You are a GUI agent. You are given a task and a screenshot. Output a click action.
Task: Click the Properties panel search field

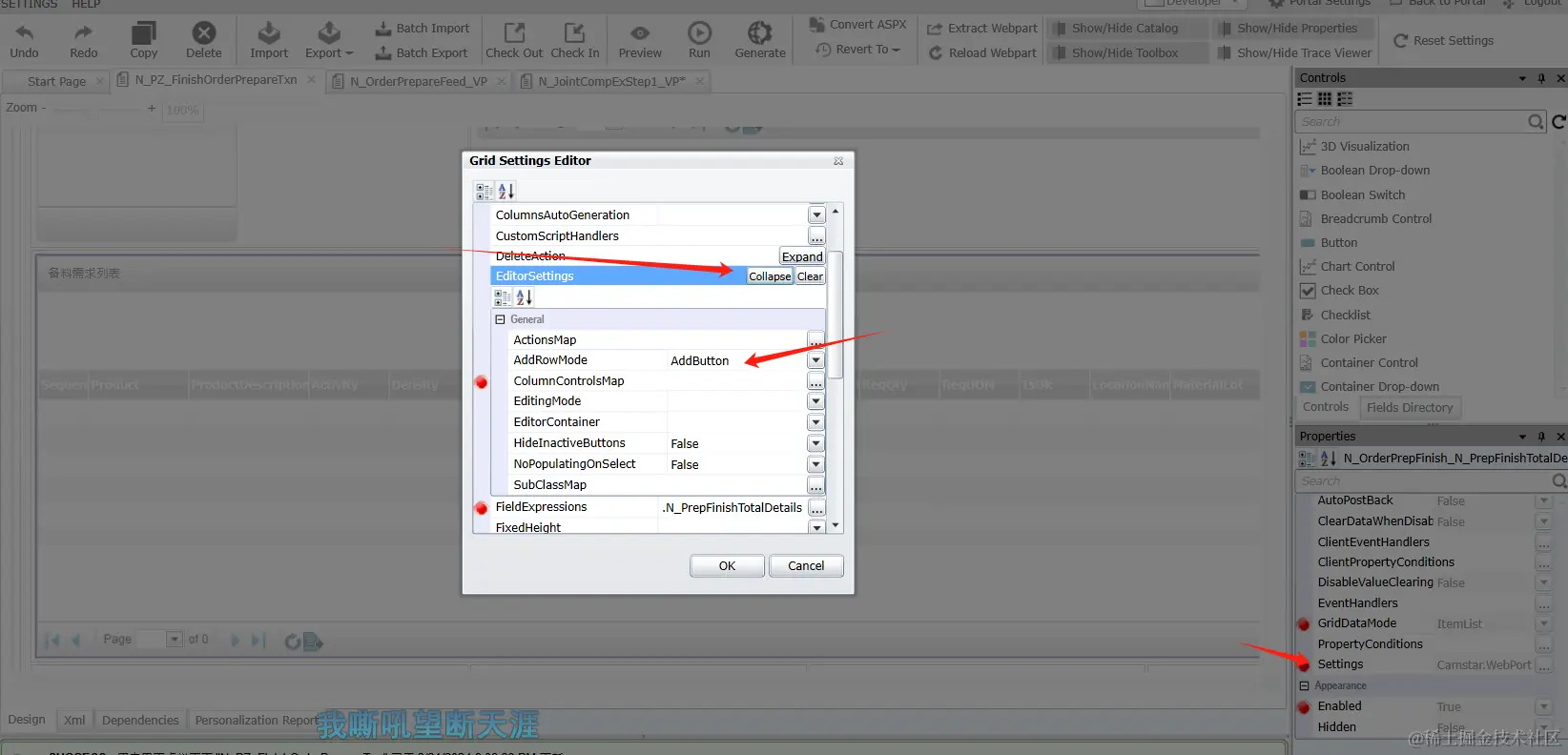(x=1423, y=481)
